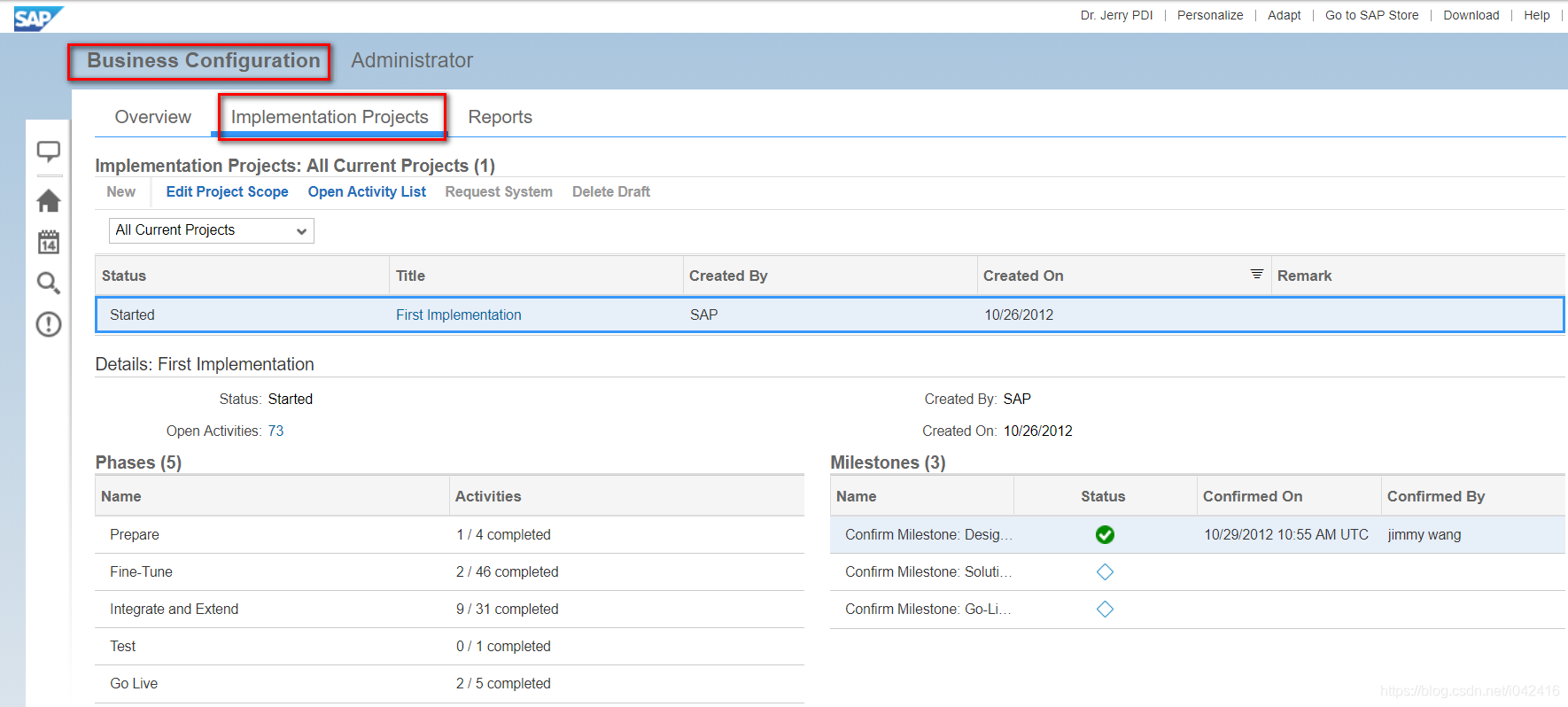Open the calendar icon in sidebar
Screen dimensions: 1568x707
[x=49, y=242]
